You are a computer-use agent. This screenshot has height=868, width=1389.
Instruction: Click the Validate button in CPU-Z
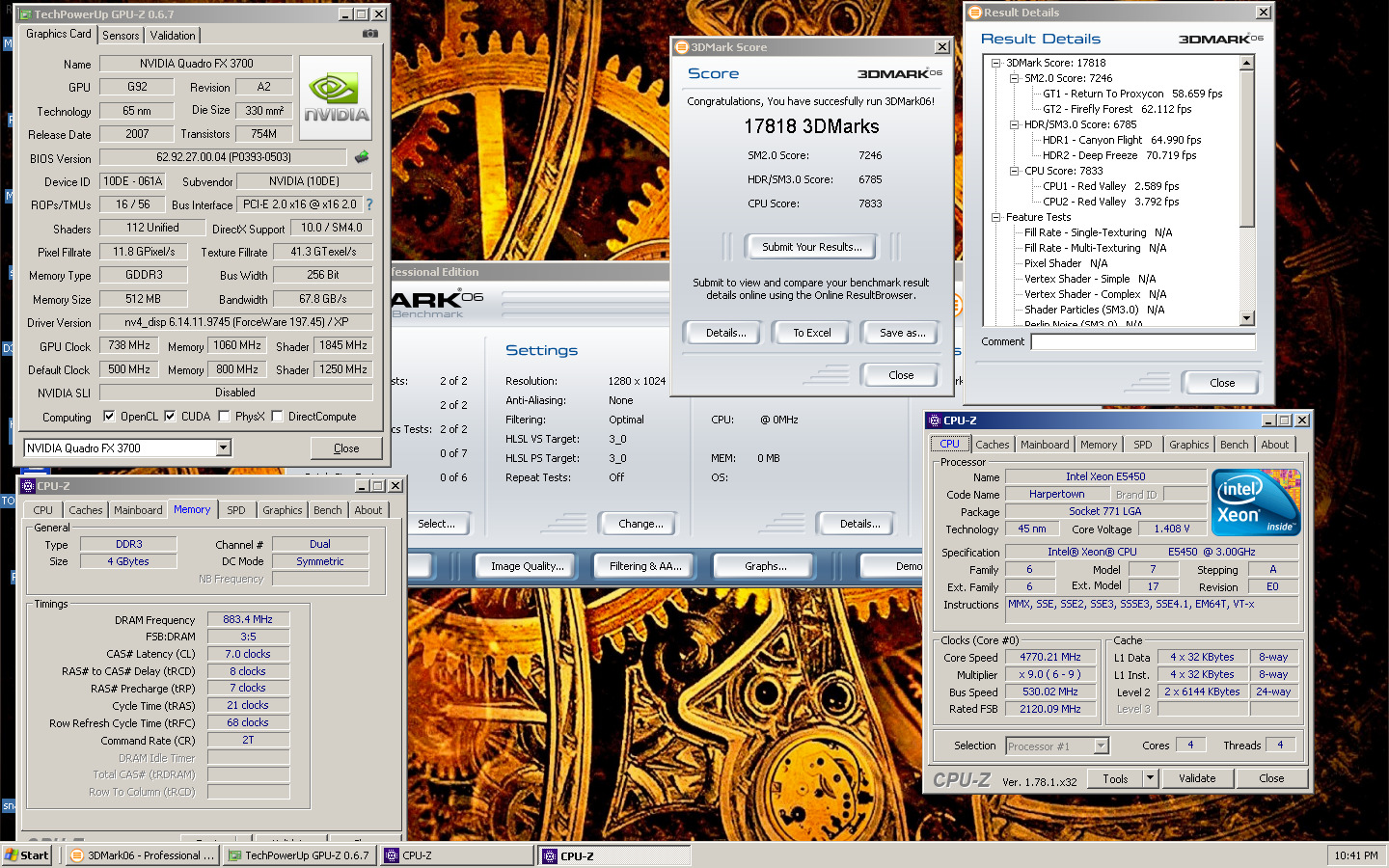click(1197, 778)
